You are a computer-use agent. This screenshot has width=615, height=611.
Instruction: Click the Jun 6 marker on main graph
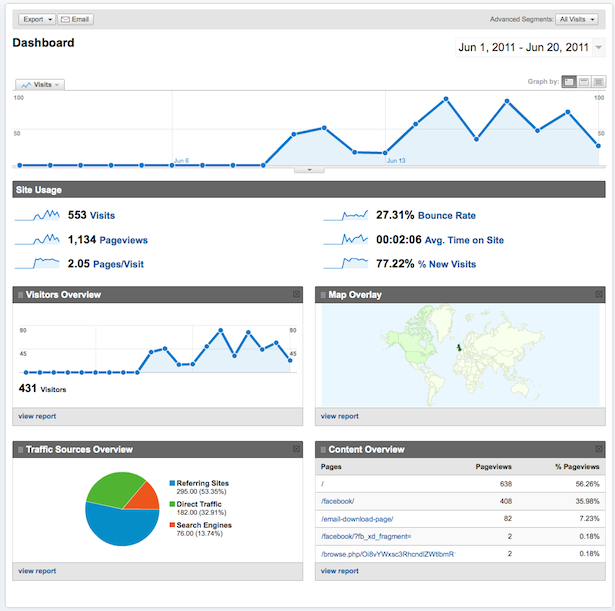[x=181, y=160]
